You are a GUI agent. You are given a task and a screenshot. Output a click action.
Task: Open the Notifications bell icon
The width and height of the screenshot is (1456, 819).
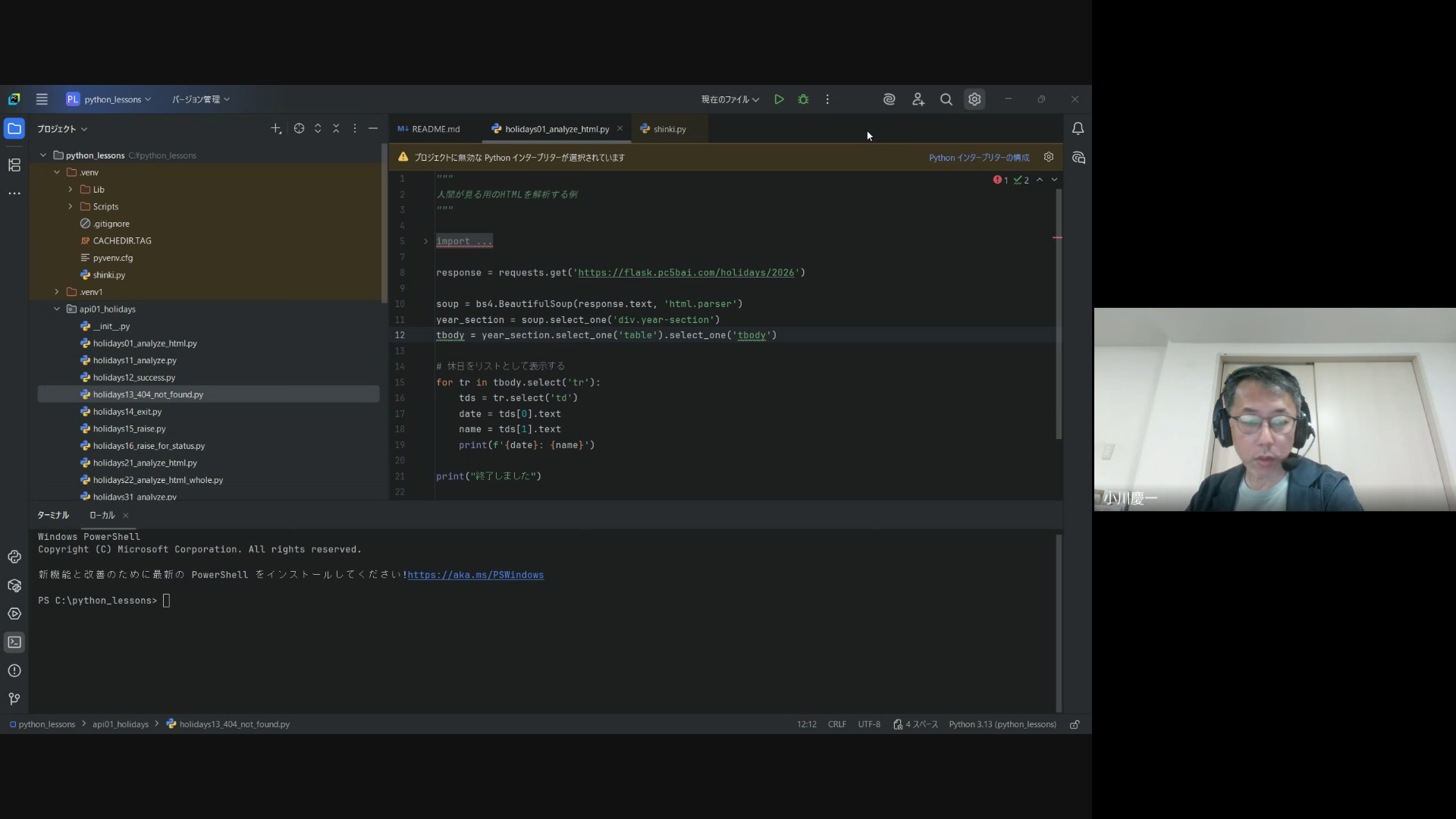(x=1078, y=129)
